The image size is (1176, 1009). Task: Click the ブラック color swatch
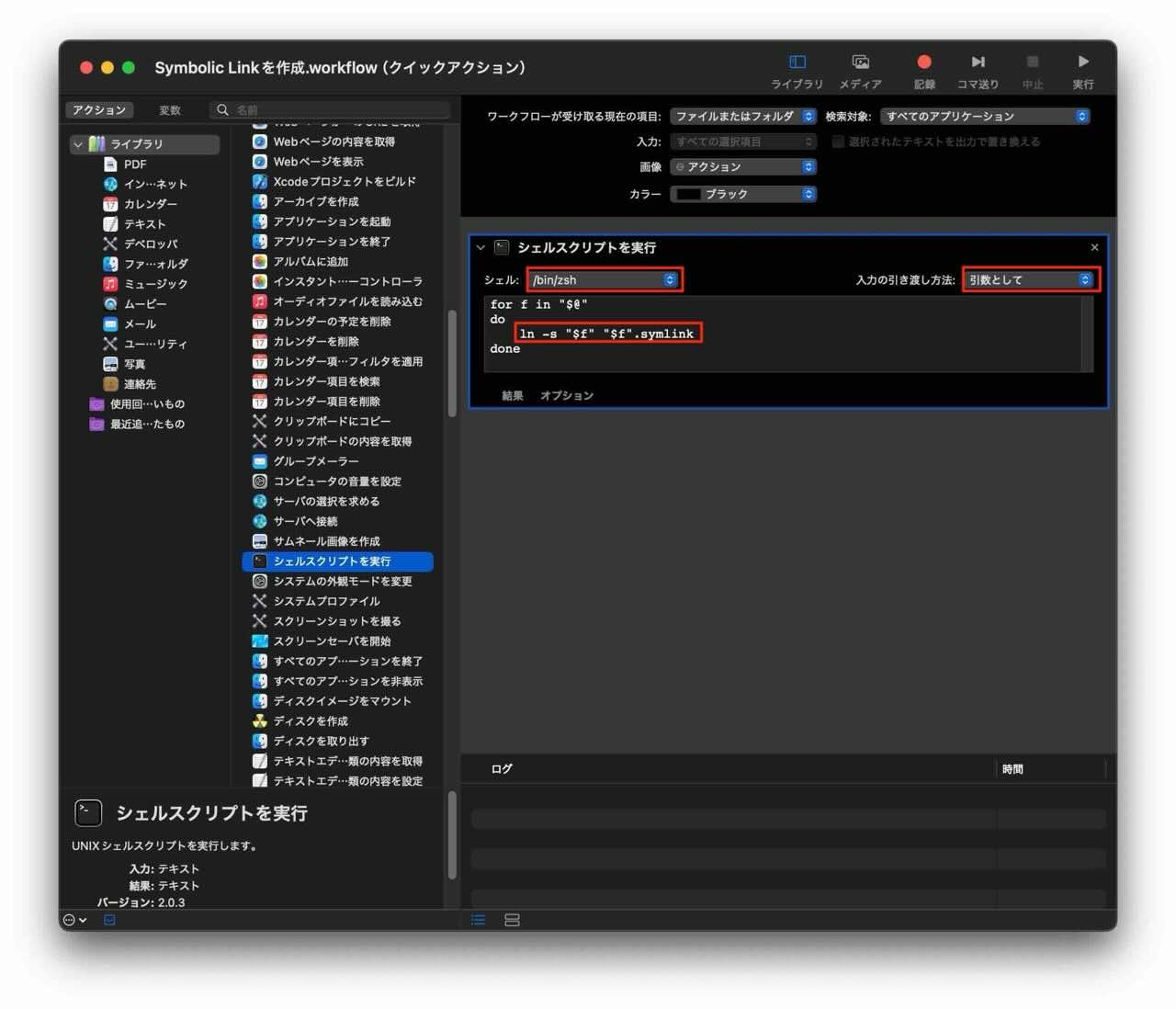click(689, 195)
